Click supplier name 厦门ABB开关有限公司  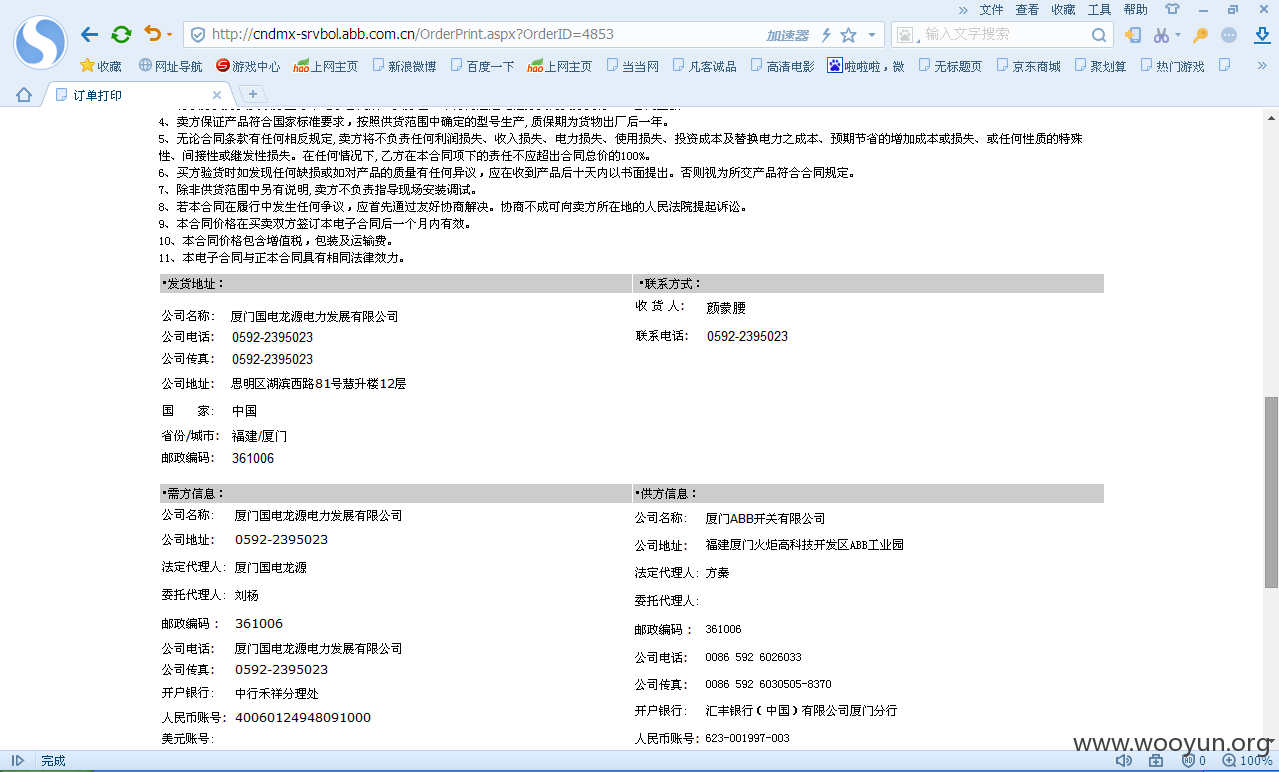point(766,519)
